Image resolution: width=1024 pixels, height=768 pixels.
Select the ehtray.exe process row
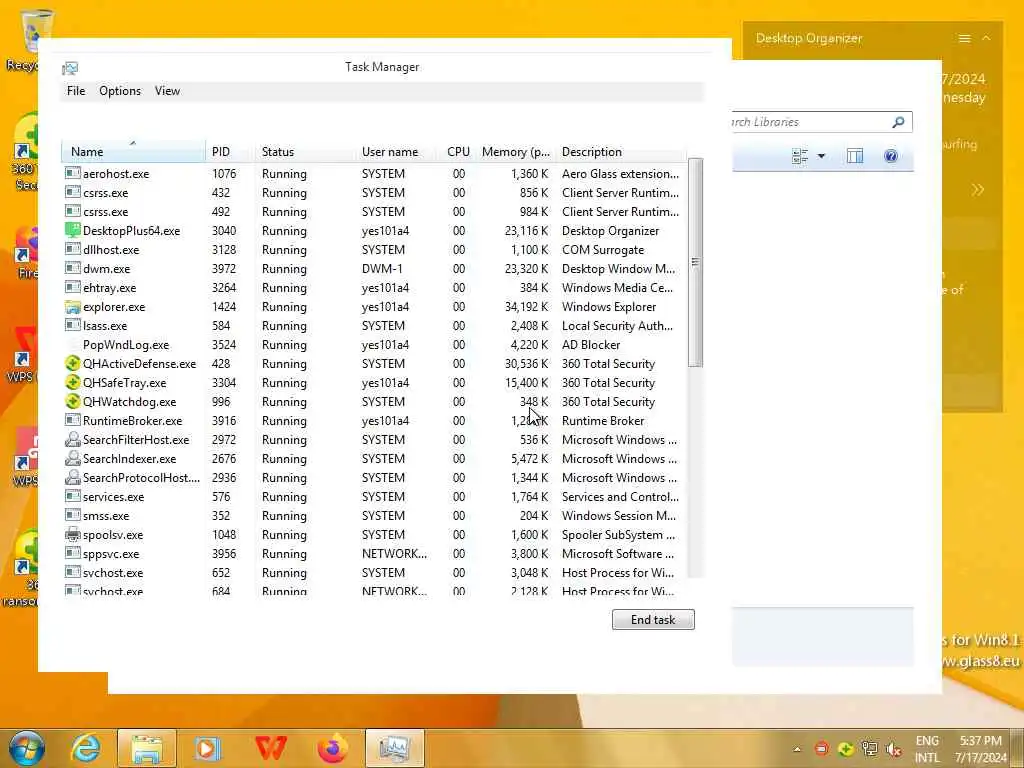coord(374,288)
